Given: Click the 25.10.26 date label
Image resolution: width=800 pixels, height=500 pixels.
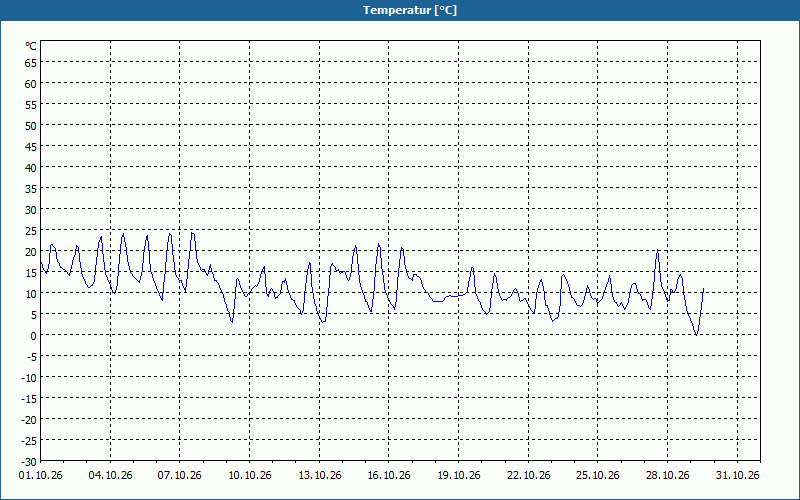Looking at the screenshot, I should tap(597, 476).
